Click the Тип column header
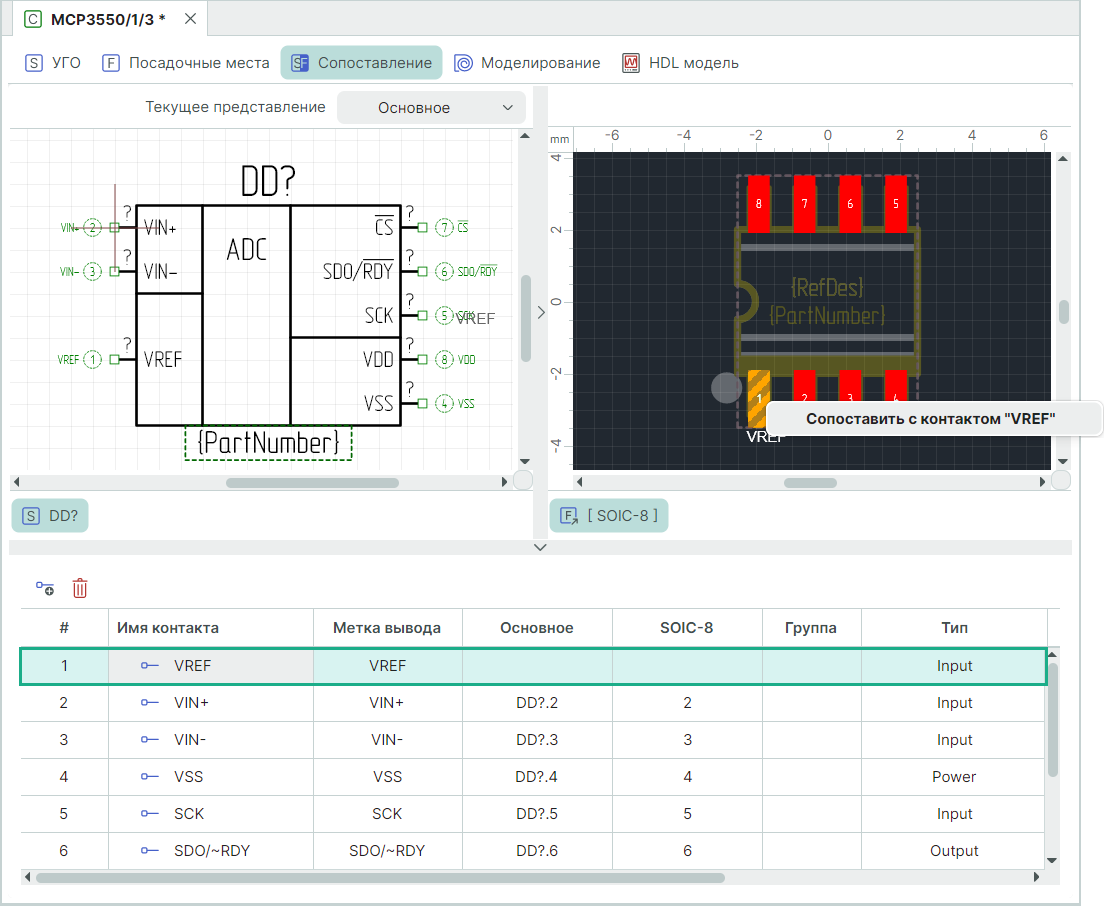 coord(953,628)
